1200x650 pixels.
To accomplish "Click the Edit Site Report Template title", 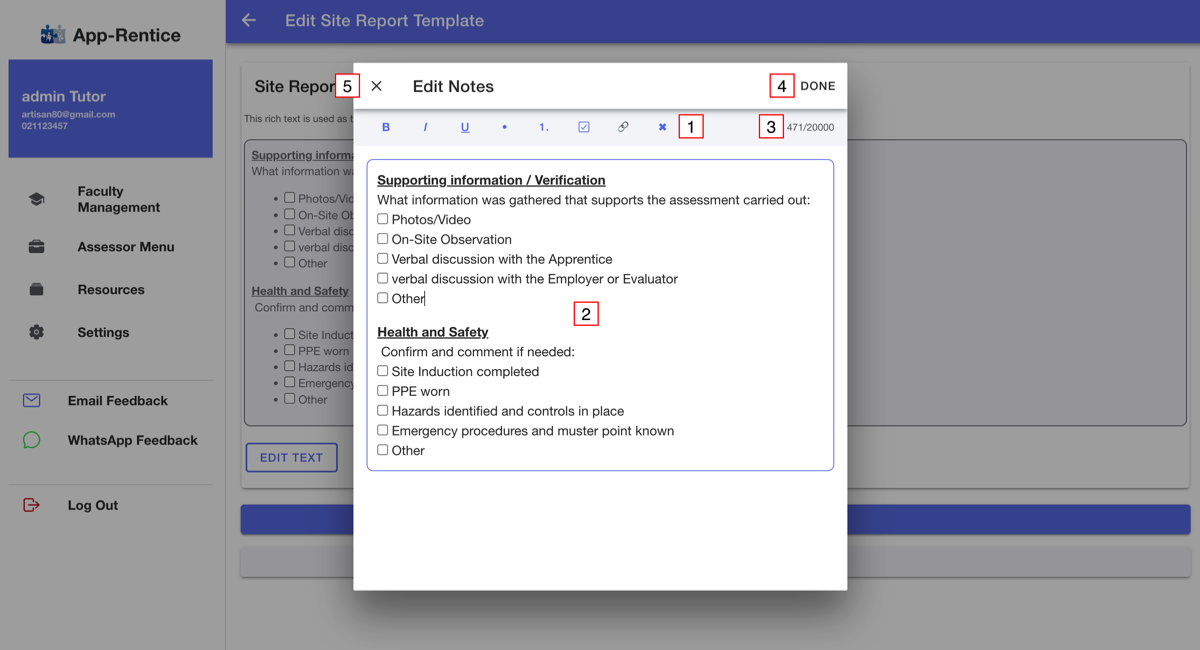I will point(384,20).
